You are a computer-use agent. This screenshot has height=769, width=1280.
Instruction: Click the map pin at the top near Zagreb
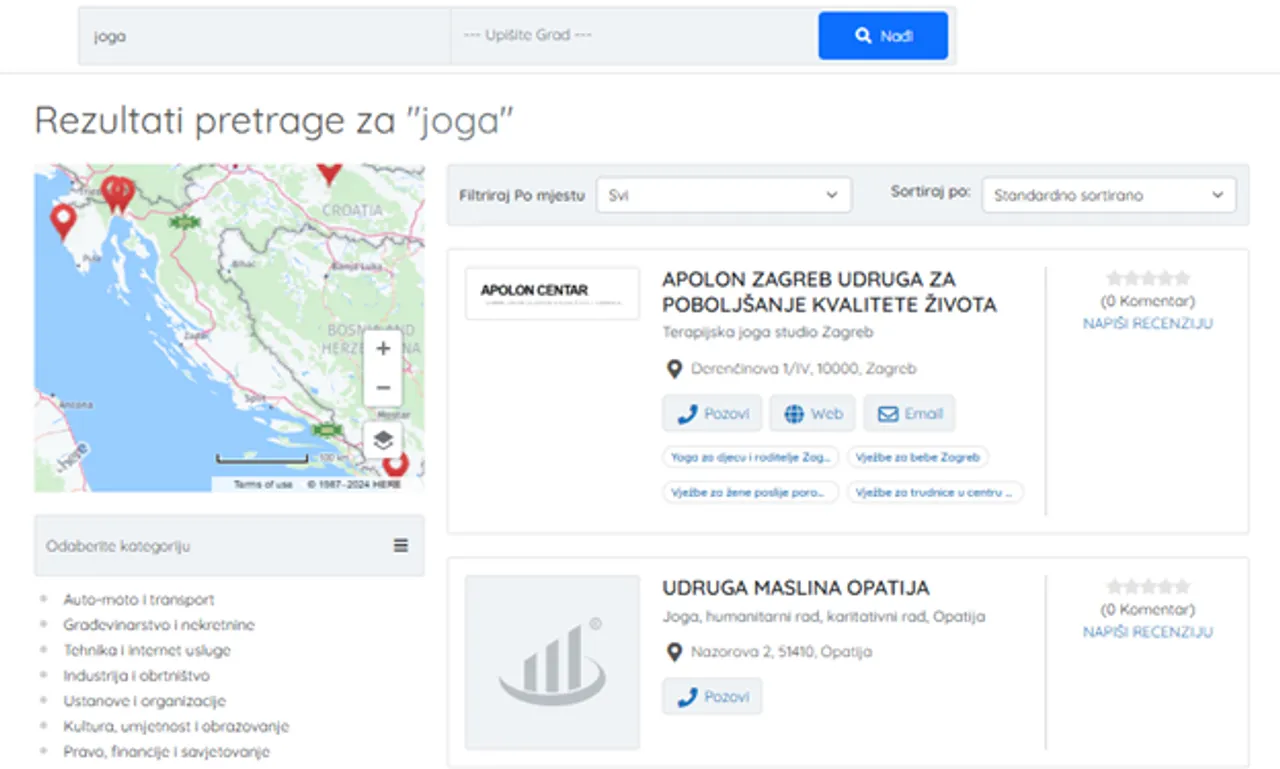[329, 173]
